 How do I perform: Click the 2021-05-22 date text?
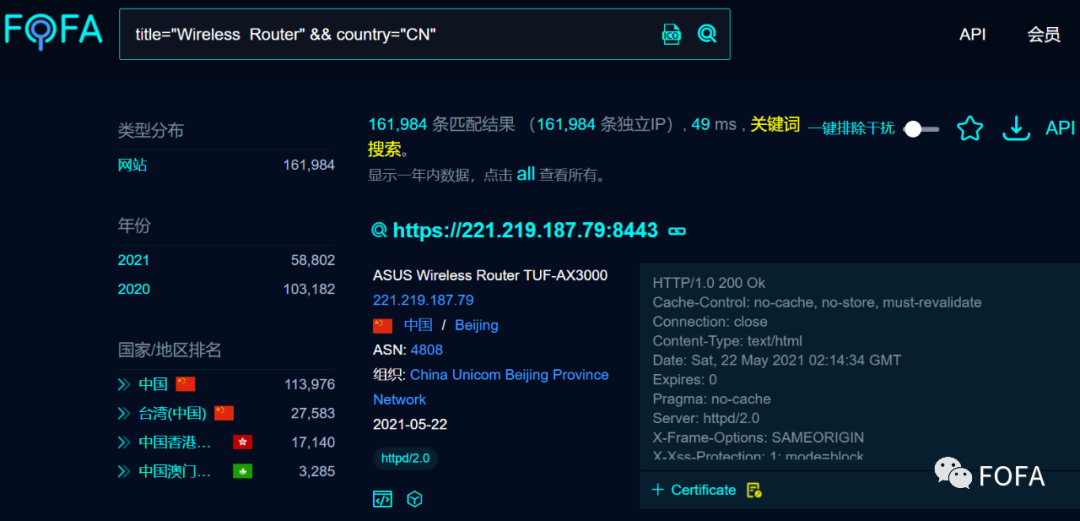click(x=410, y=425)
